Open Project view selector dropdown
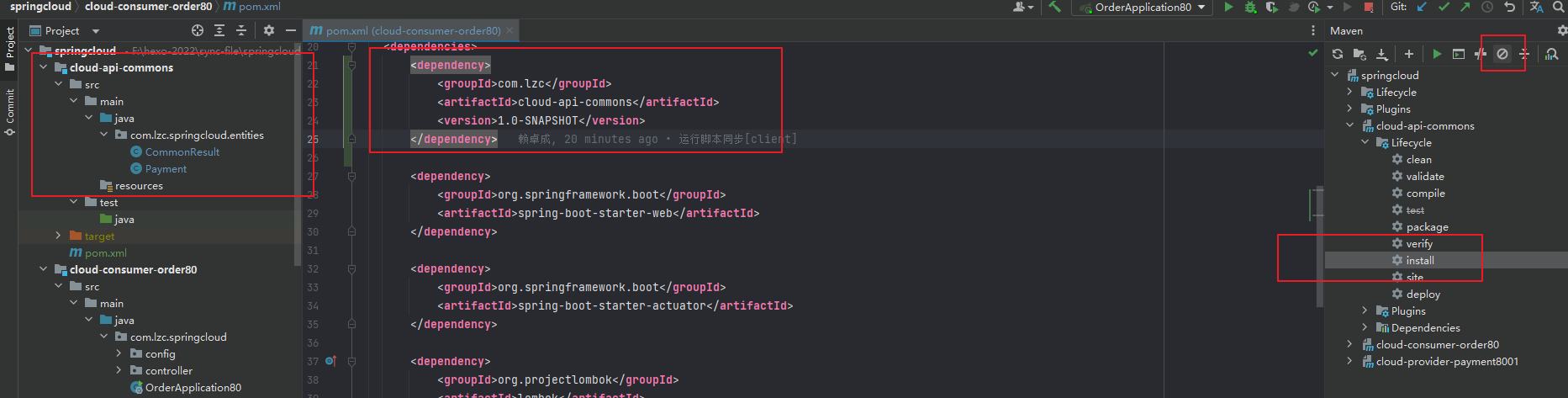The height and width of the screenshot is (398, 1568). 65,30
